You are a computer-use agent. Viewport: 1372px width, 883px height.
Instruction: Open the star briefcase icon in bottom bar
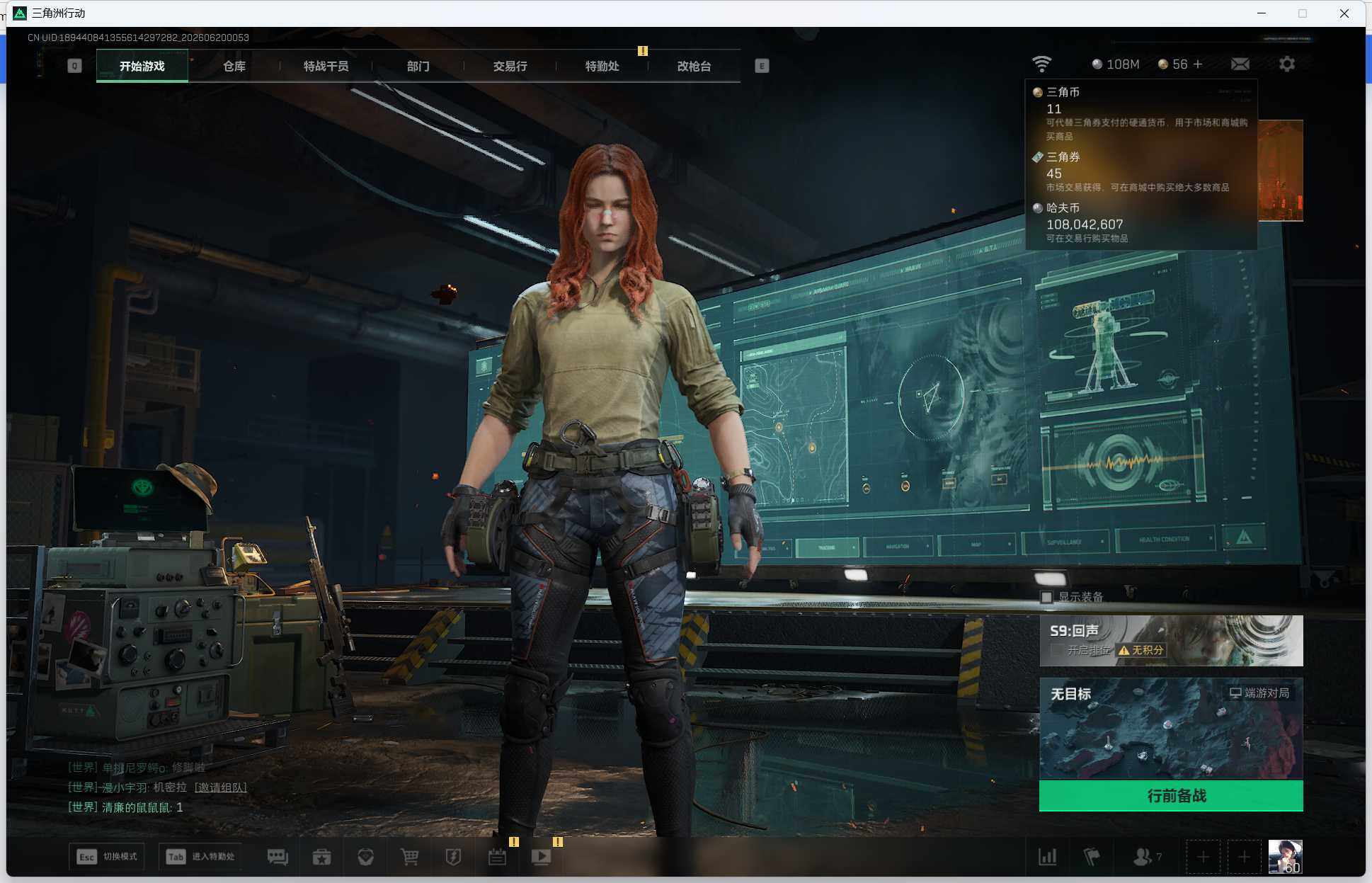tap(321, 857)
